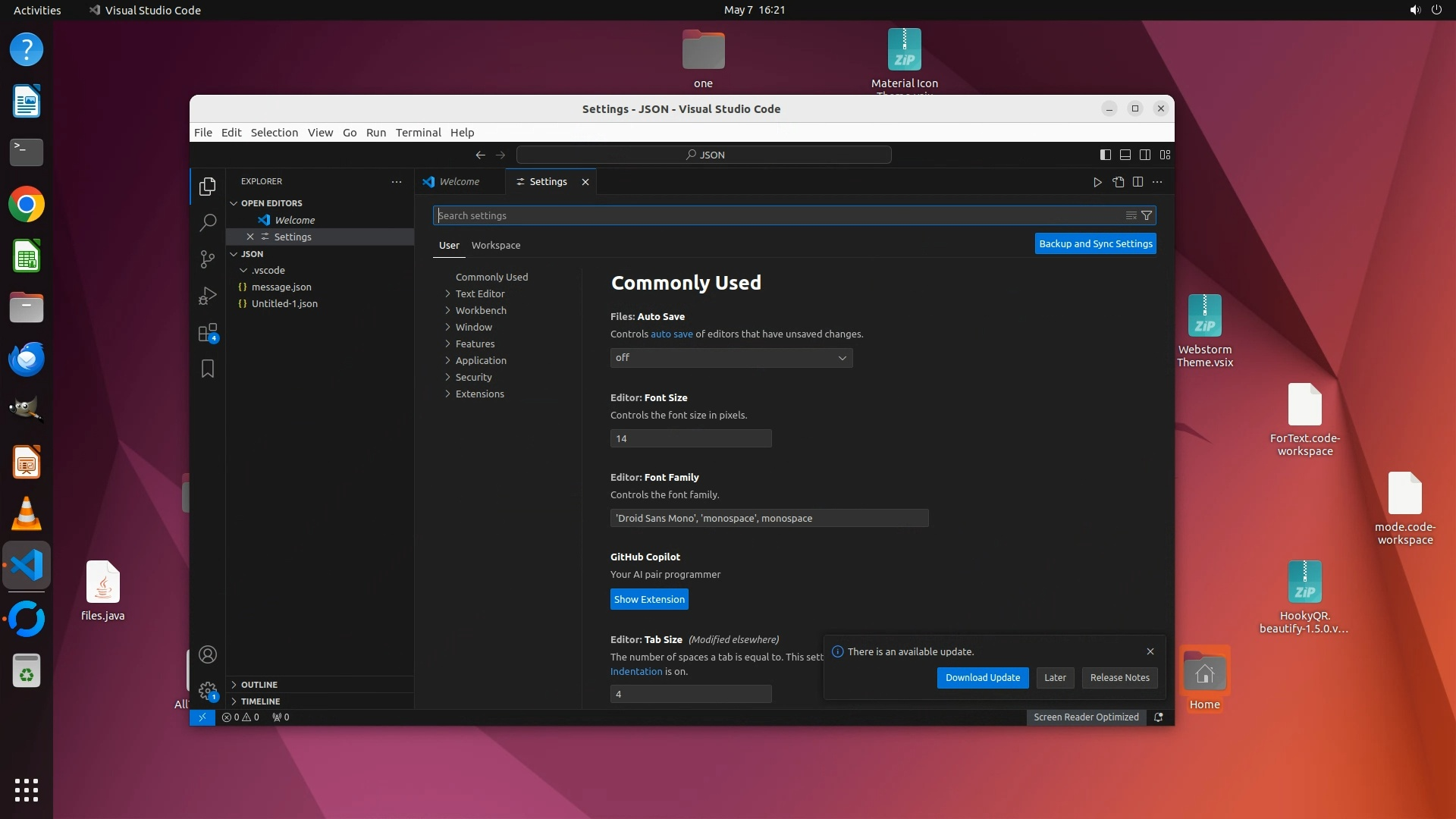Toggle the bottom panel layout icon
Viewport: 1456px width, 819px height.
(x=1125, y=155)
